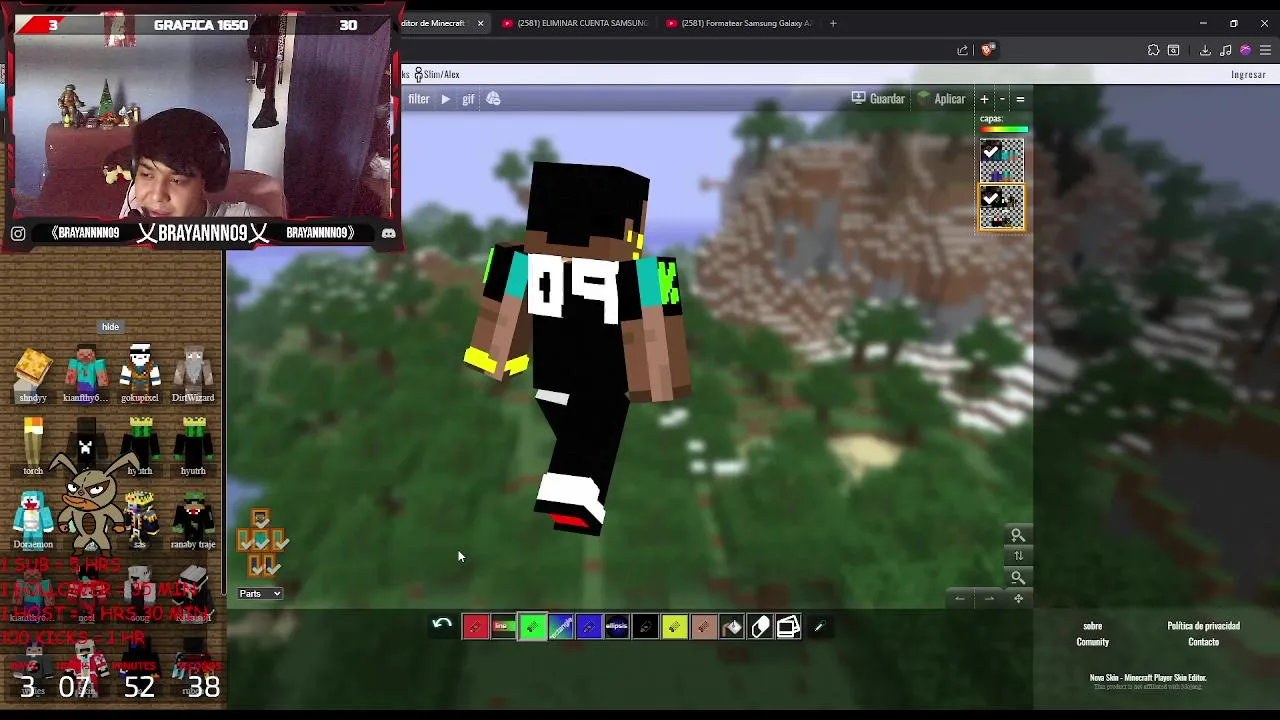Image resolution: width=1280 pixels, height=720 pixels.
Task: Select the Doraemon skin thumbnail
Action: coord(33,520)
